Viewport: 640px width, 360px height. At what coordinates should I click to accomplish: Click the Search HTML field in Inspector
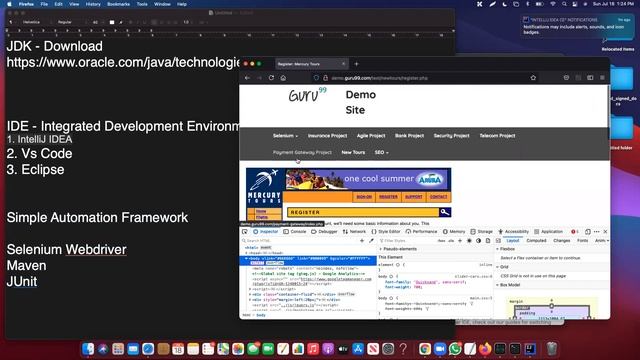point(300,241)
